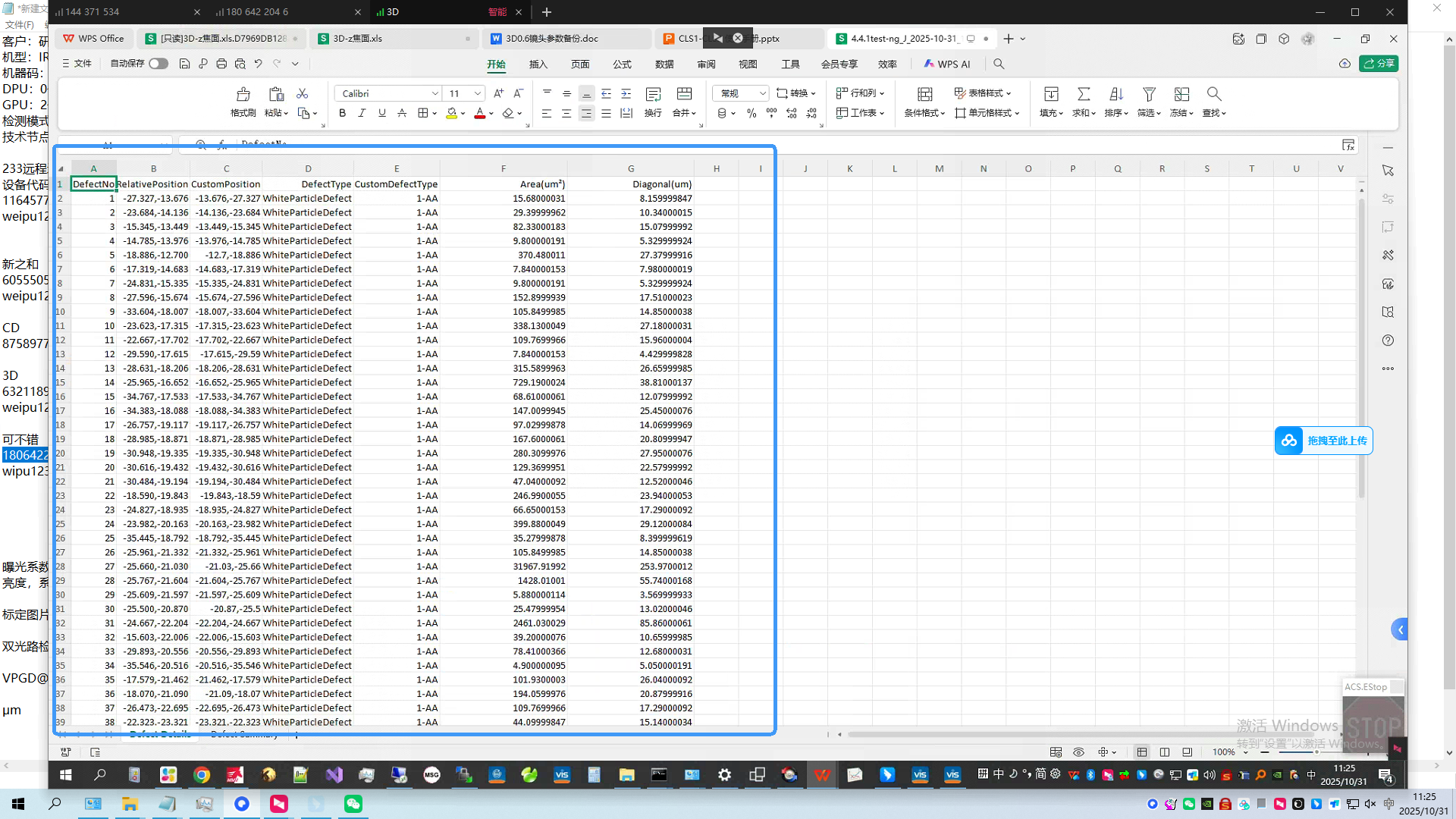1456x819 pixels.
Task: Click the Sum (求和) sigma icon
Action: pyautogui.click(x=1084, y=95)
